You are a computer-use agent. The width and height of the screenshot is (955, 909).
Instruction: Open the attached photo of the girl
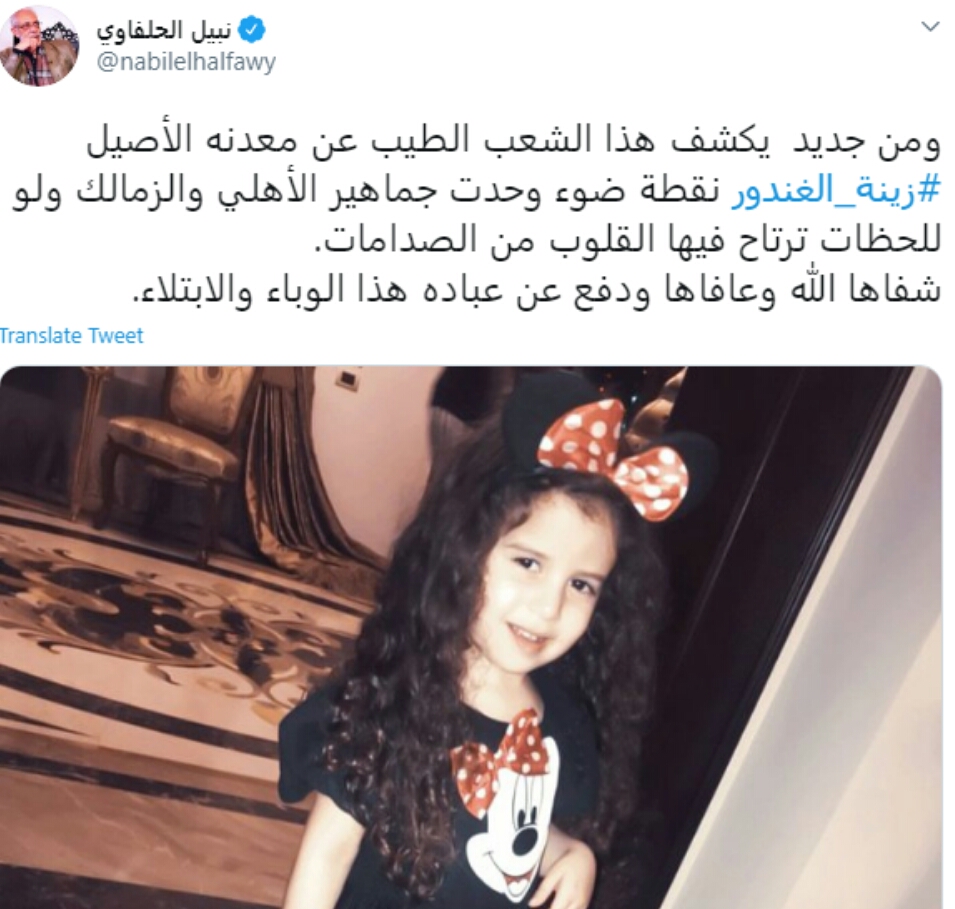coord(471,637)
